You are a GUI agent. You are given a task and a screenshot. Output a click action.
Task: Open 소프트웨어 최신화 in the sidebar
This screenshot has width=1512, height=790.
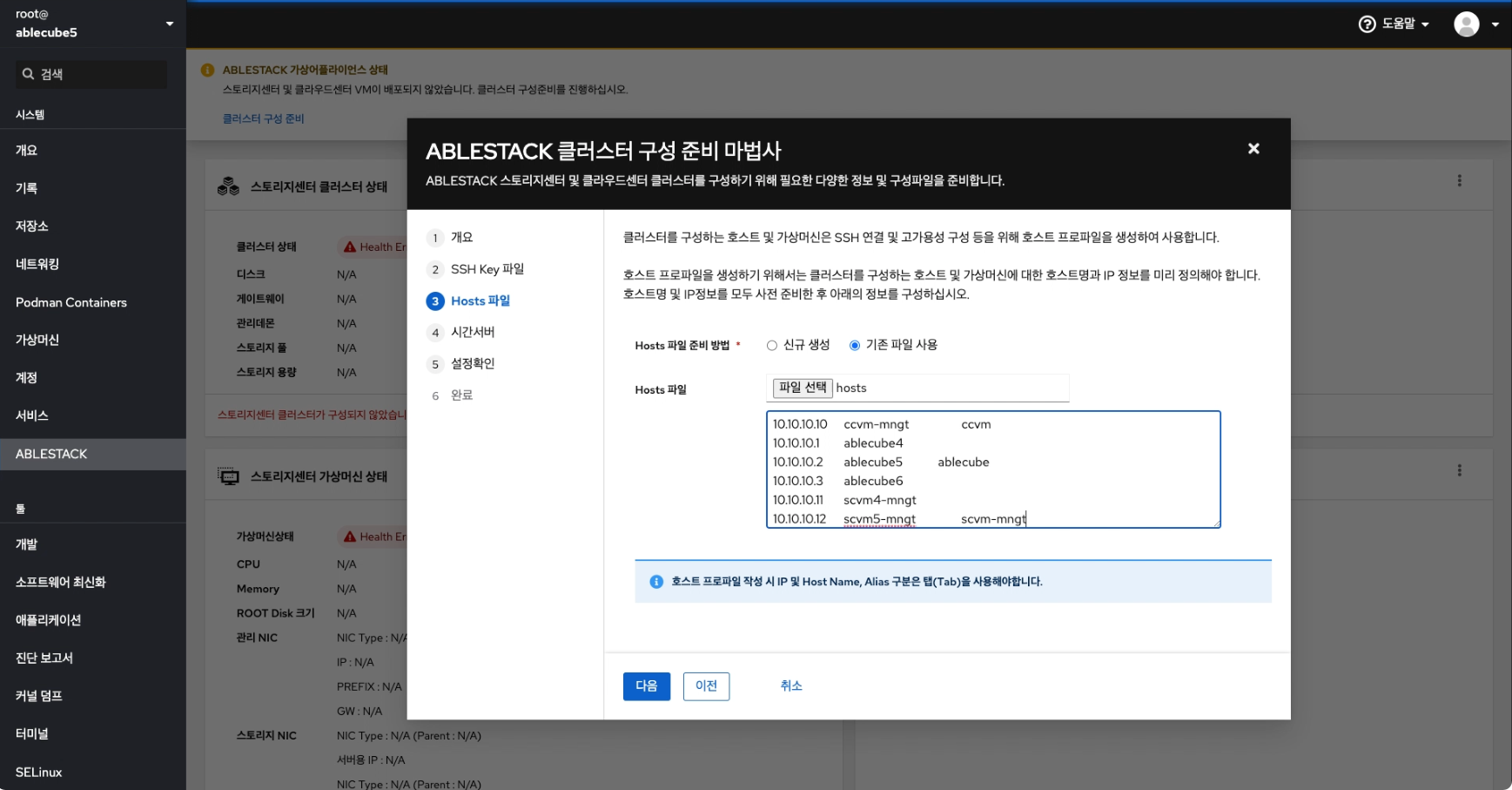click(x=93, y=582)
